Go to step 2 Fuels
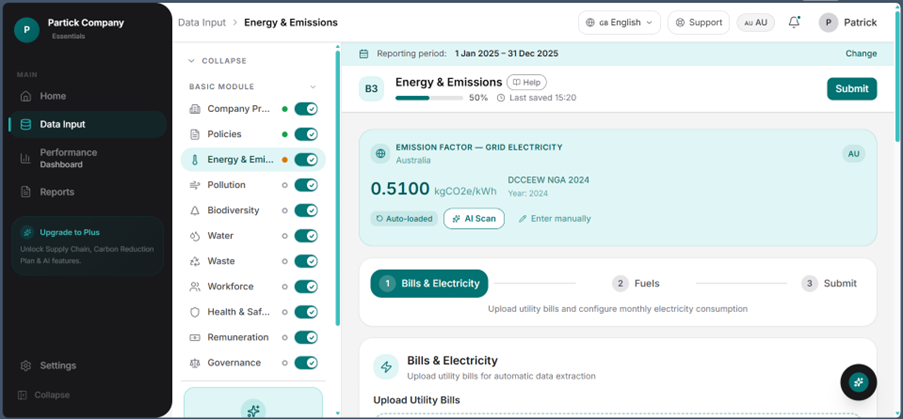 coord(636,283)
